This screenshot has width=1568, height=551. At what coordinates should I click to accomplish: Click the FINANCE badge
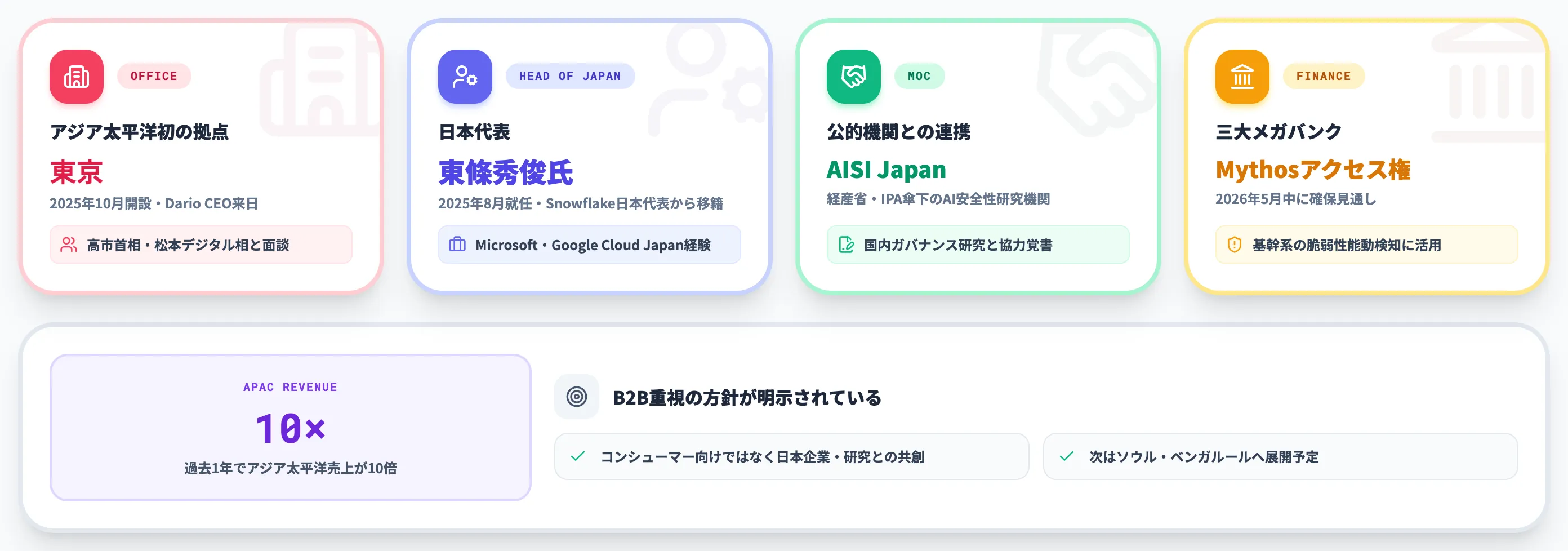pyautogui.click(x=1324, y=76)
